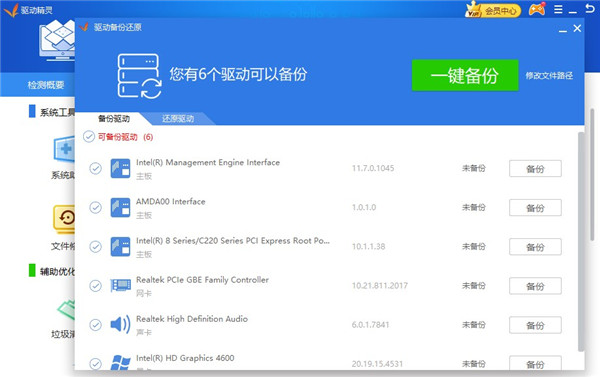Open the 检测概要 tab in main window
600x377 pixels.
(x=46, y=85)
